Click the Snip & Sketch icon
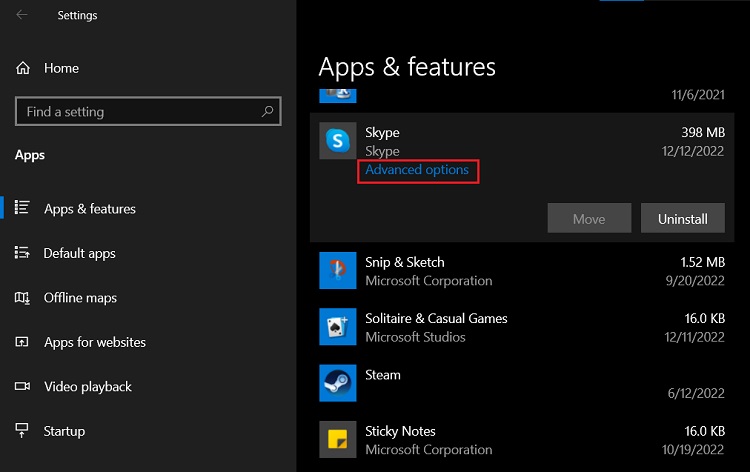Screen dimensions: 750x472 click(x=338, y=270)
